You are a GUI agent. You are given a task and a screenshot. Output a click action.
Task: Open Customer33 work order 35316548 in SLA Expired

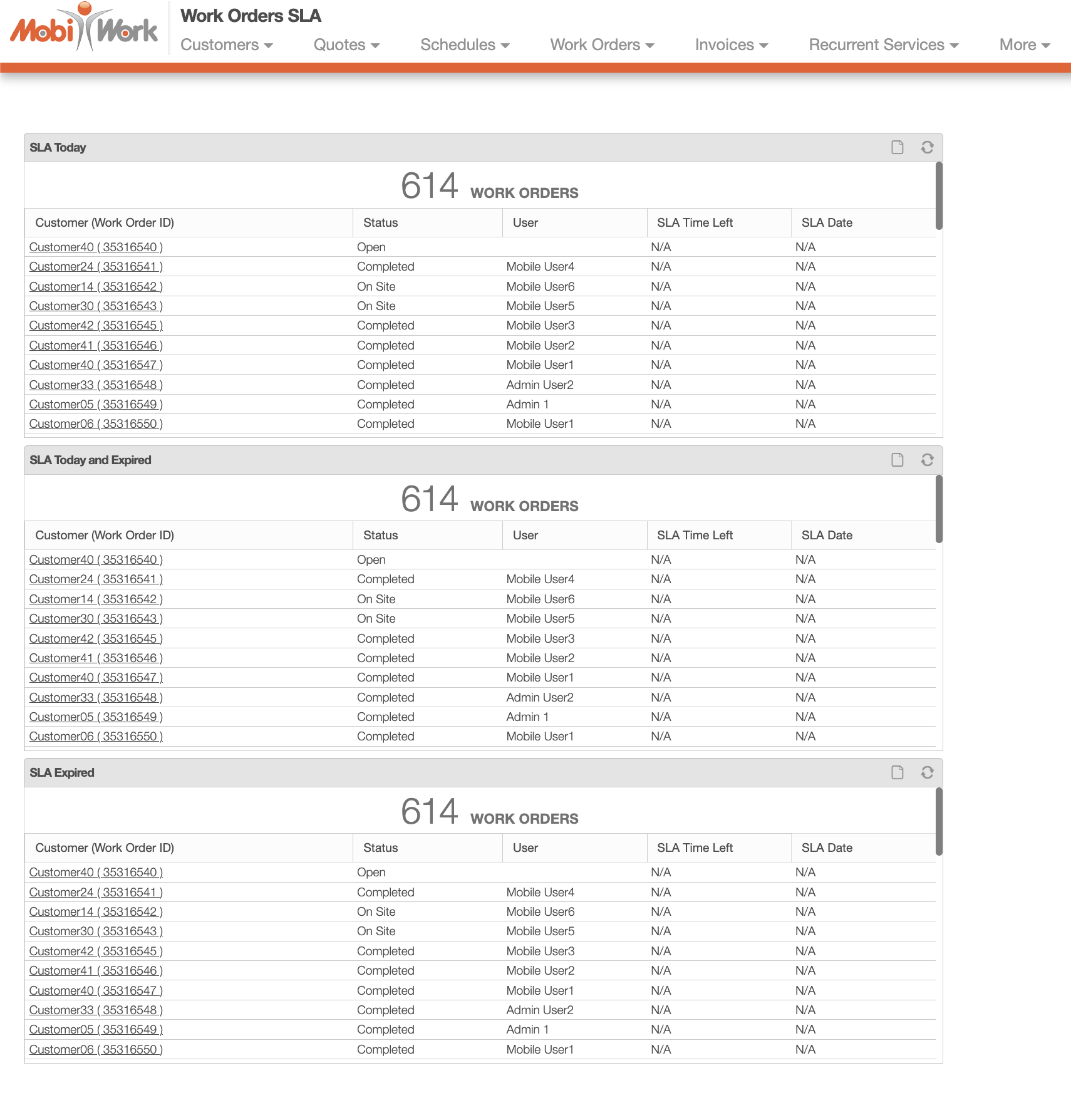pos(96,1010)
